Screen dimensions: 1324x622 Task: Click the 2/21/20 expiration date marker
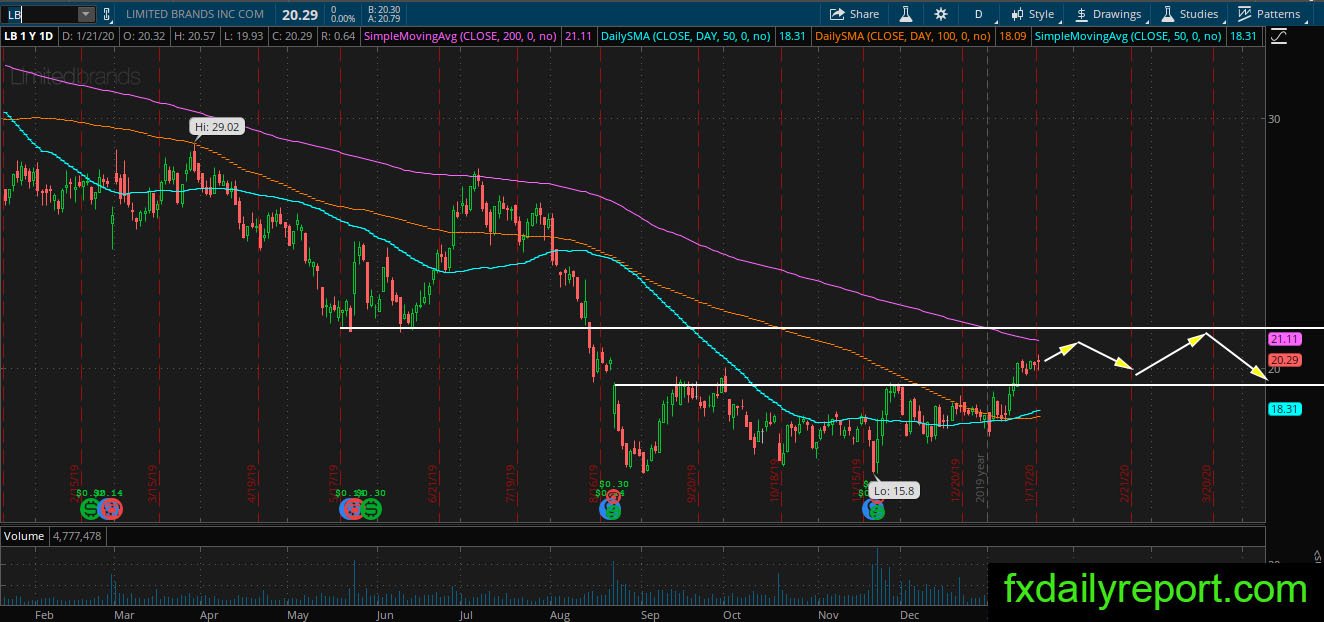[1125, 482]
